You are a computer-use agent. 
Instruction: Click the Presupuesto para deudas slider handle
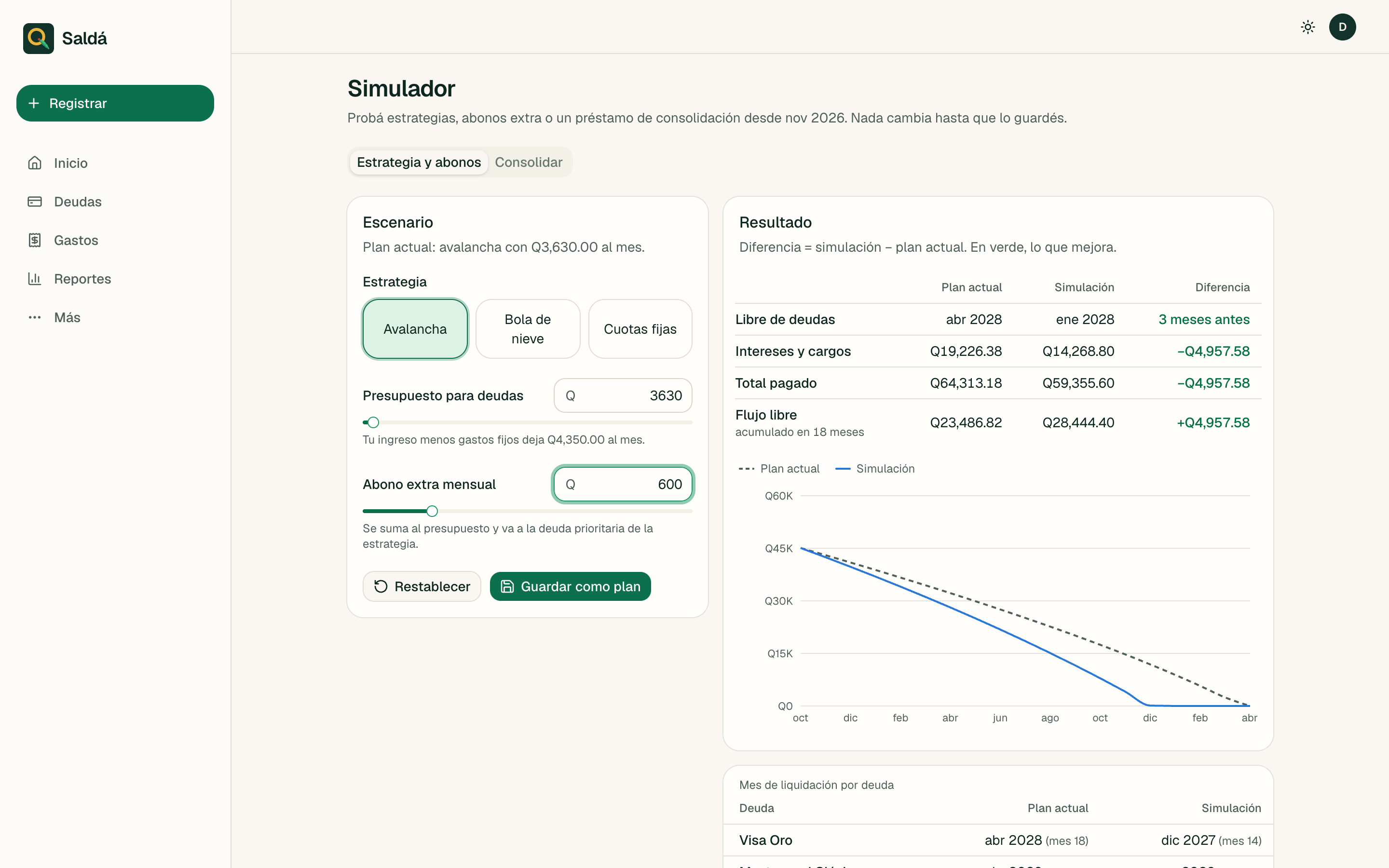tap(373, 422)
